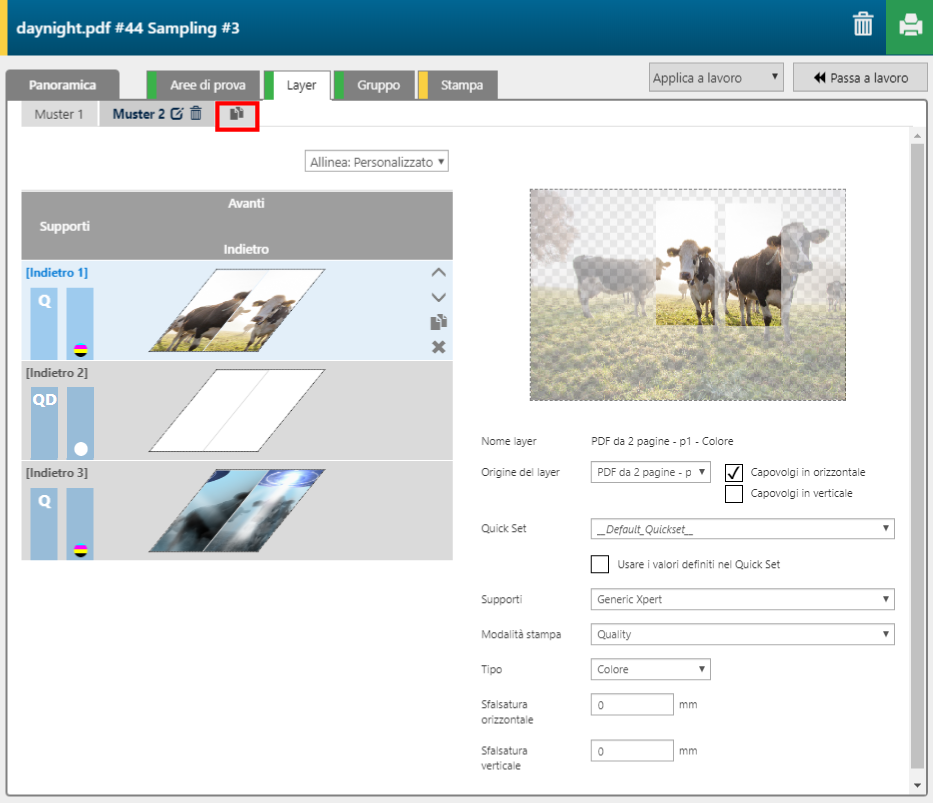The width and height of the screenshot is (933, 803).
Task: Open the Supporti Generic Xpert dropdown
Action: (742, 599)
